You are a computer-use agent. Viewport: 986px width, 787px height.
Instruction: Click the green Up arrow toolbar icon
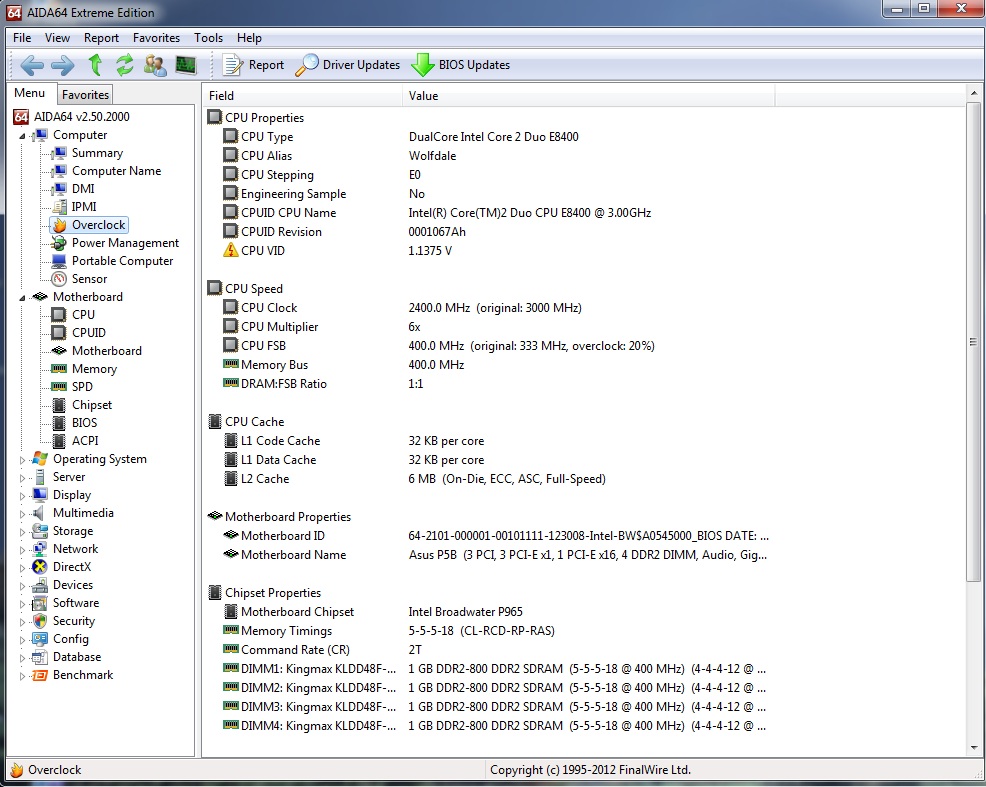[x=95, y=65]
